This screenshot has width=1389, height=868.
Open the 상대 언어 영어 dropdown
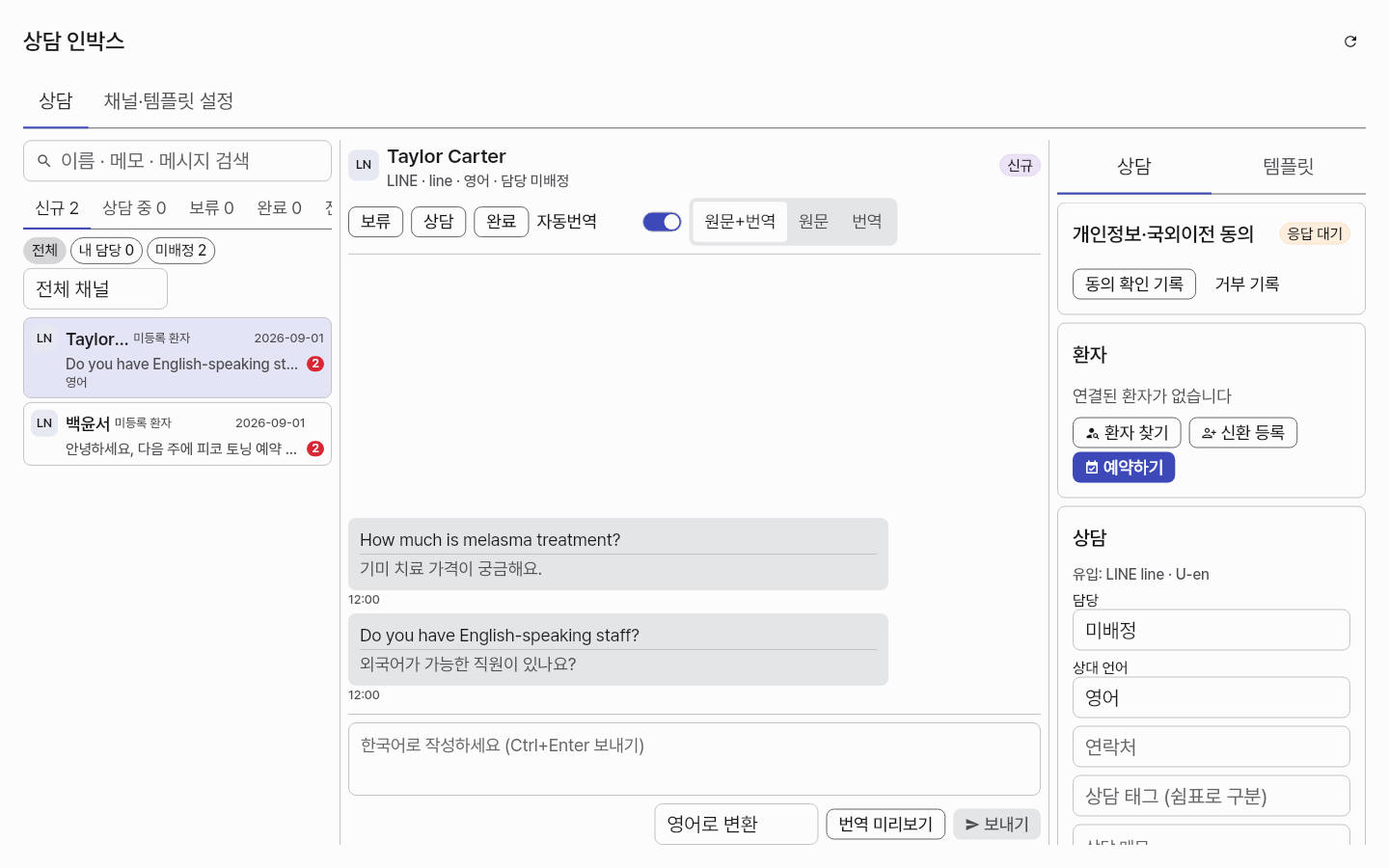[x=1212, y=697]
